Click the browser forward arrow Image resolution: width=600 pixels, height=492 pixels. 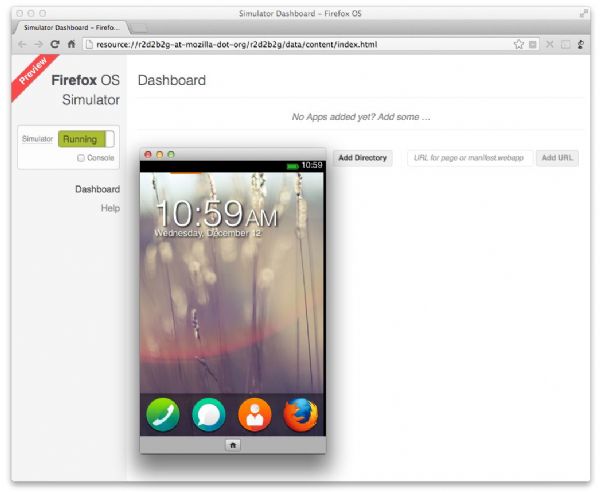click(38, 44)
